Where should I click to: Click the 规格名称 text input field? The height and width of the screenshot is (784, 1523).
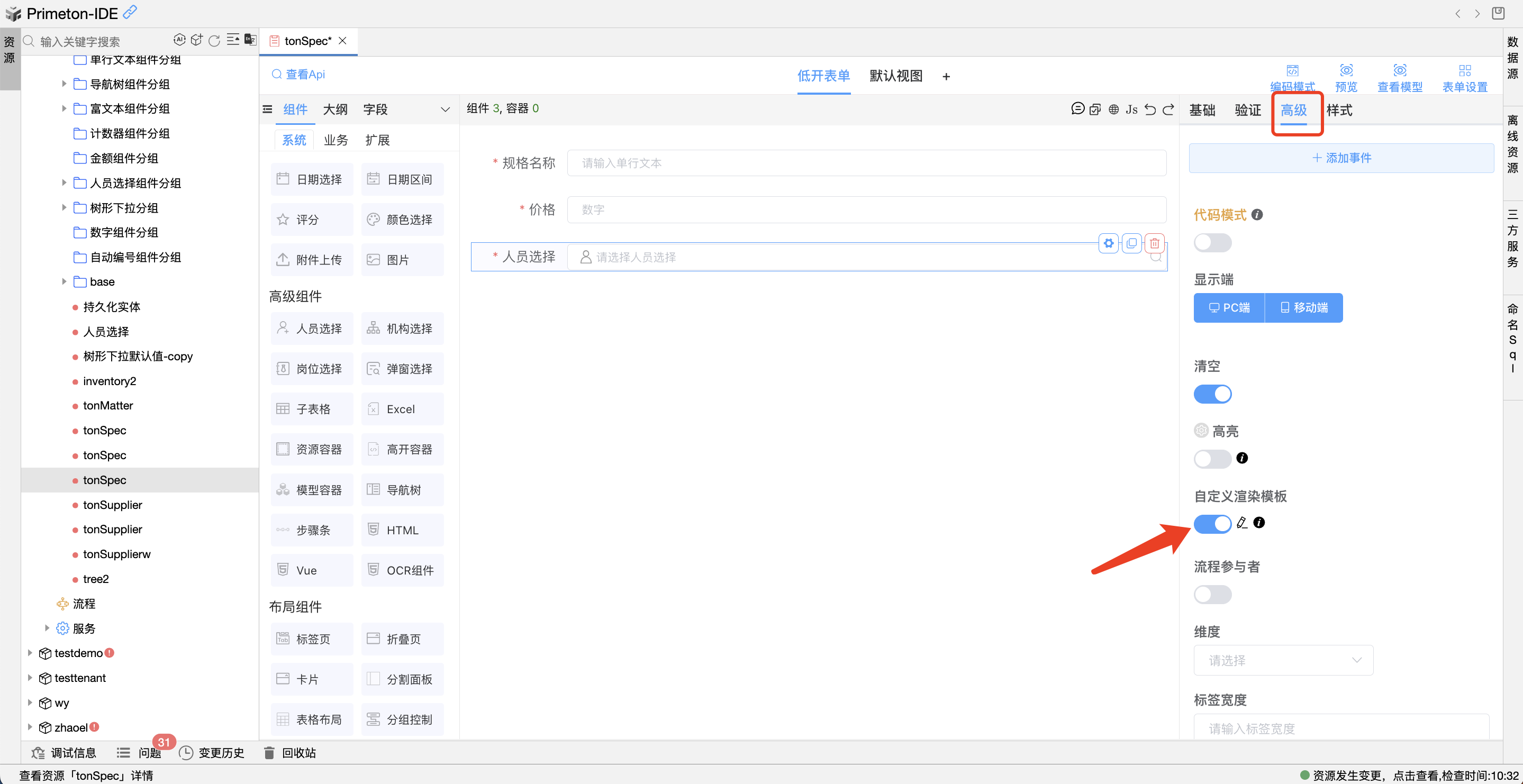click(x=866, y=163)
